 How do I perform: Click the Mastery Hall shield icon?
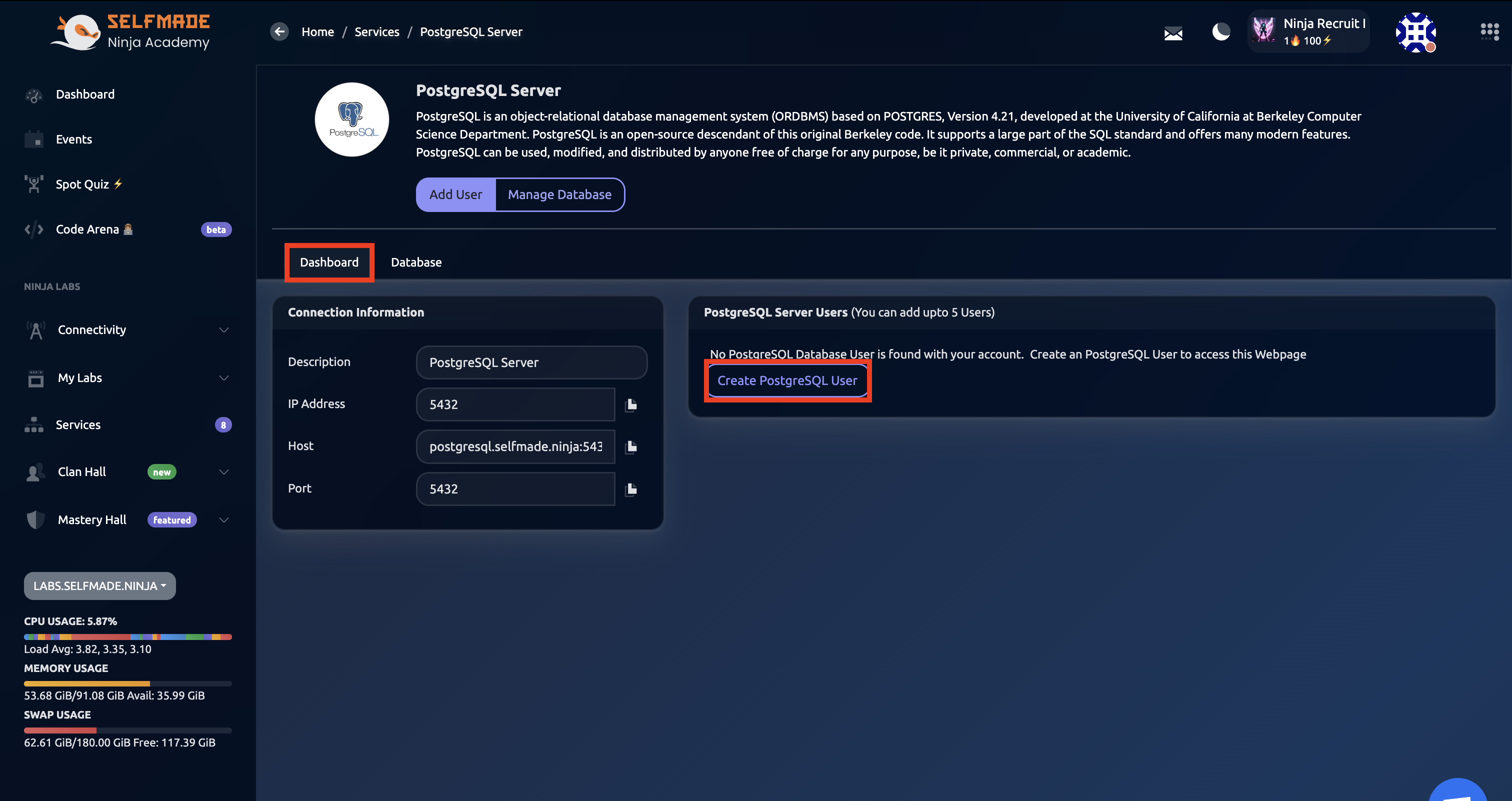tap(36, 520)
